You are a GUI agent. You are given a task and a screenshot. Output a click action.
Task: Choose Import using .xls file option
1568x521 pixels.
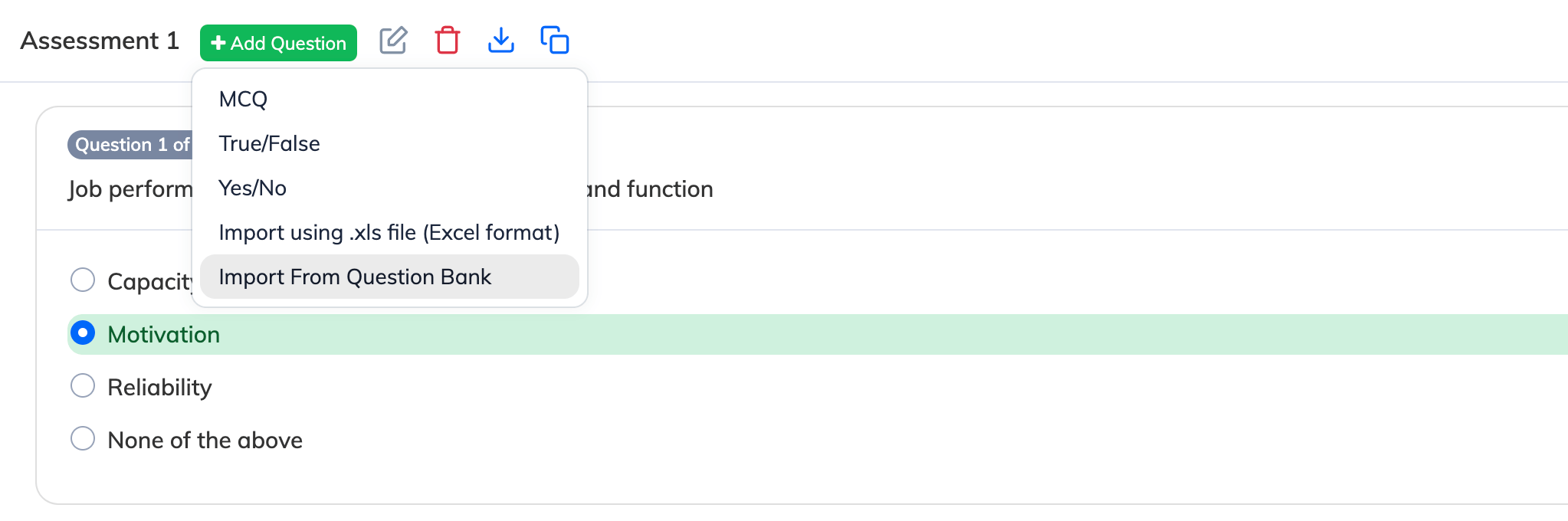389,233
